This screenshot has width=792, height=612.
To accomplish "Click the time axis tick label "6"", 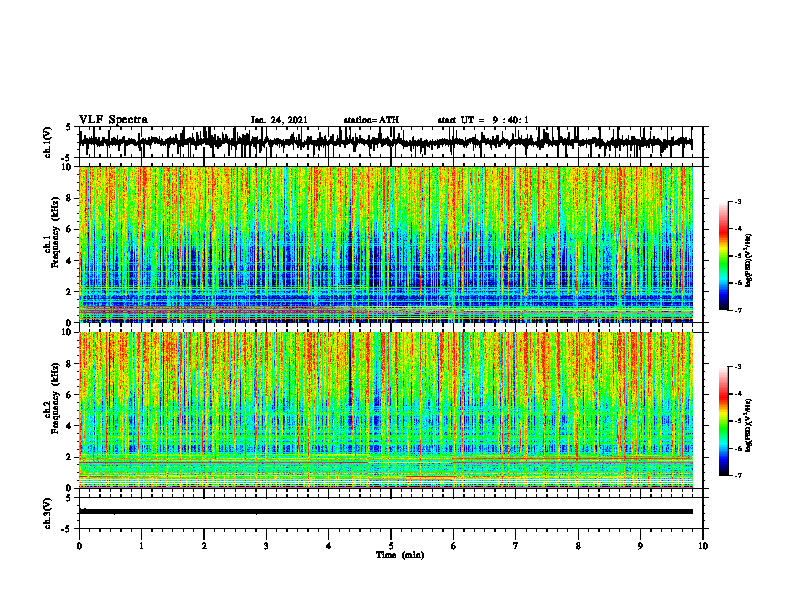I will coord(454,546).
